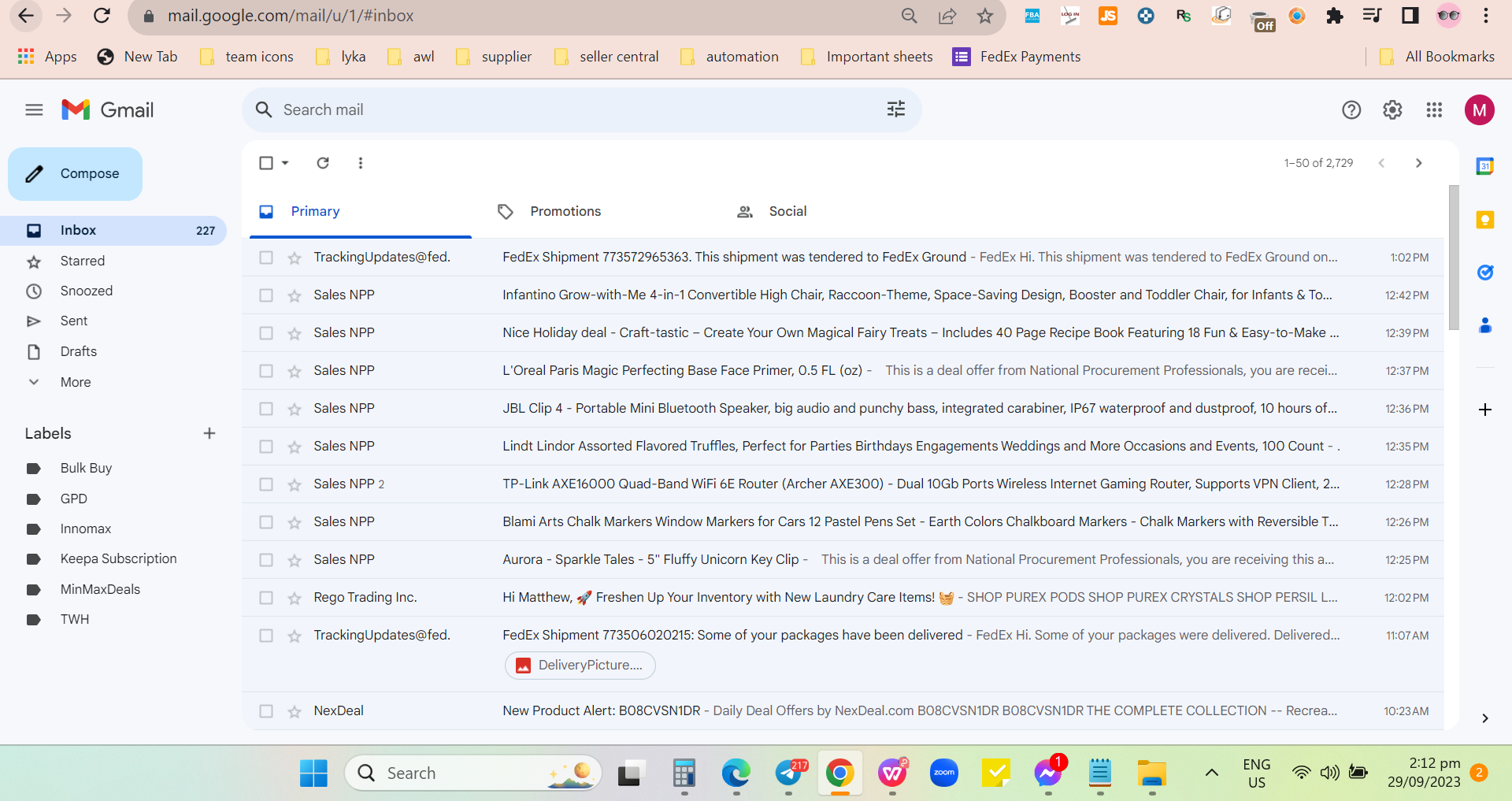
Task: Show hidden system tray icons chevron
Action: click(1212, 773)
